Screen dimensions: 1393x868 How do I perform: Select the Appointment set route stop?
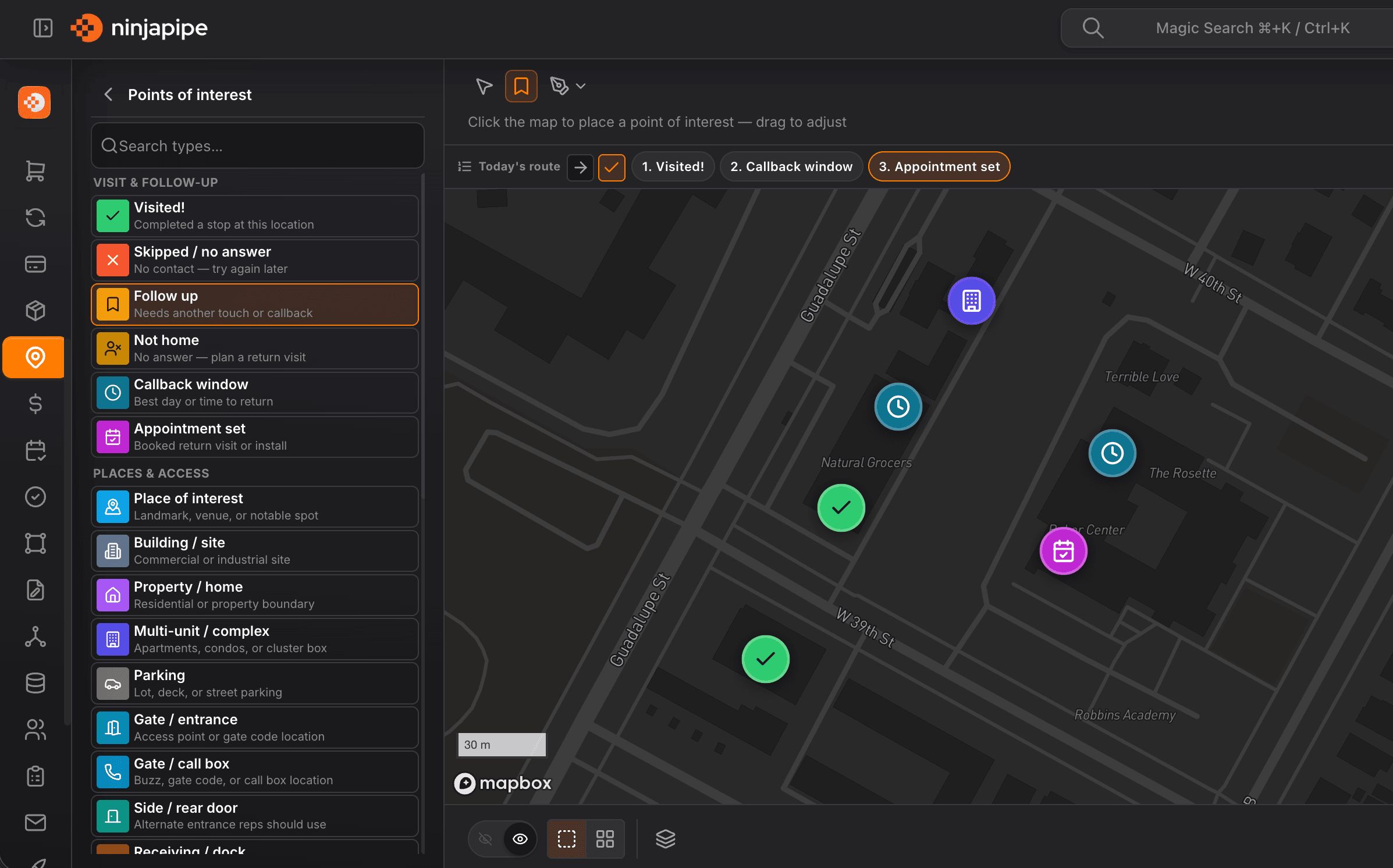click(939, 167)
